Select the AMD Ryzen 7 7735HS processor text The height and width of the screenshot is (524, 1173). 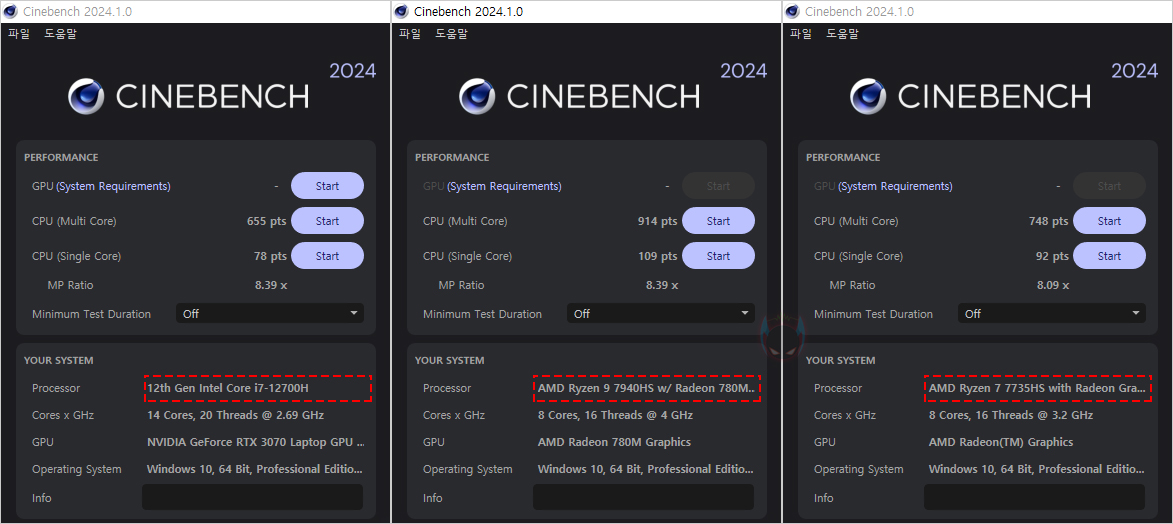[x=1037, y=388]
